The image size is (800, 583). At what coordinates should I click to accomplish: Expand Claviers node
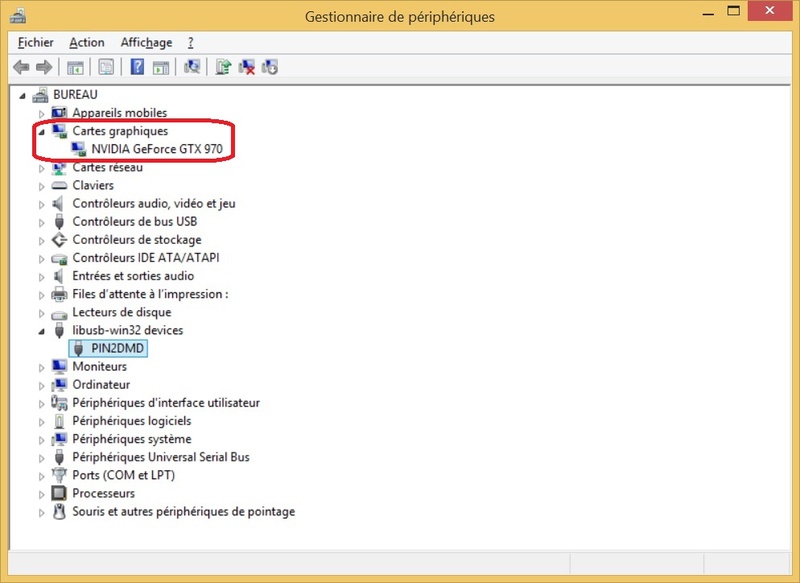pyautogui.click(x=41, y=186)
